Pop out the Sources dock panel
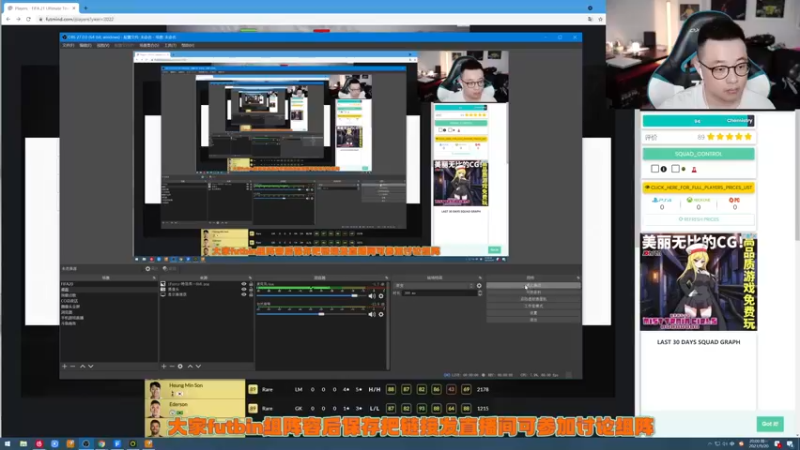Image resolution: width=800 pixels, height=450 pixels. (250, 278)
